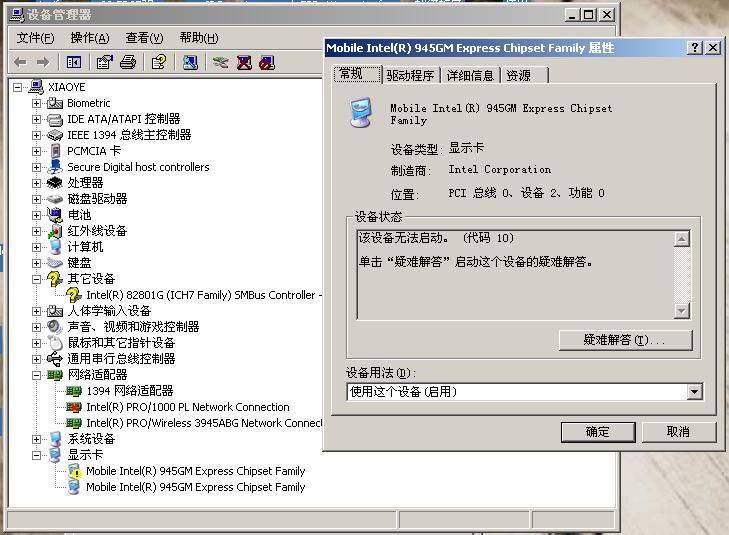Viewport: 729px width, 535px height.
Task: Toggle the console tree pane toolbar icon
Action: 73,62
